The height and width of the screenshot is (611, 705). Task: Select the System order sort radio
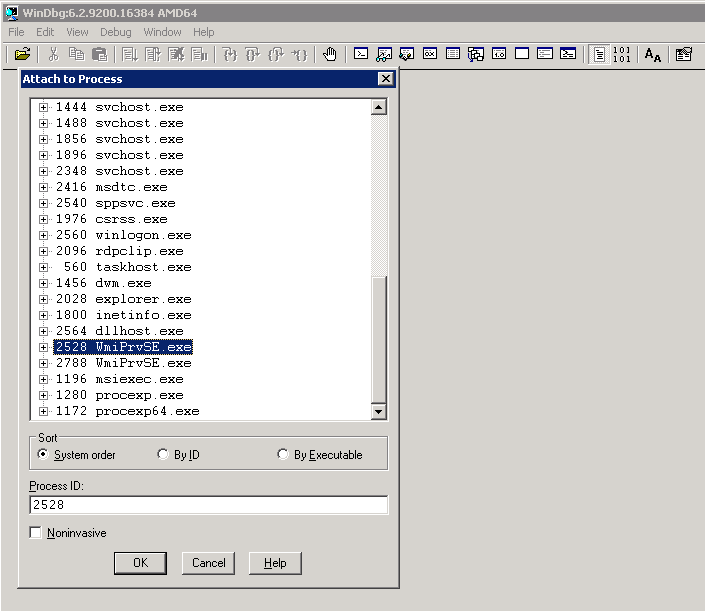tap(43, 454)
